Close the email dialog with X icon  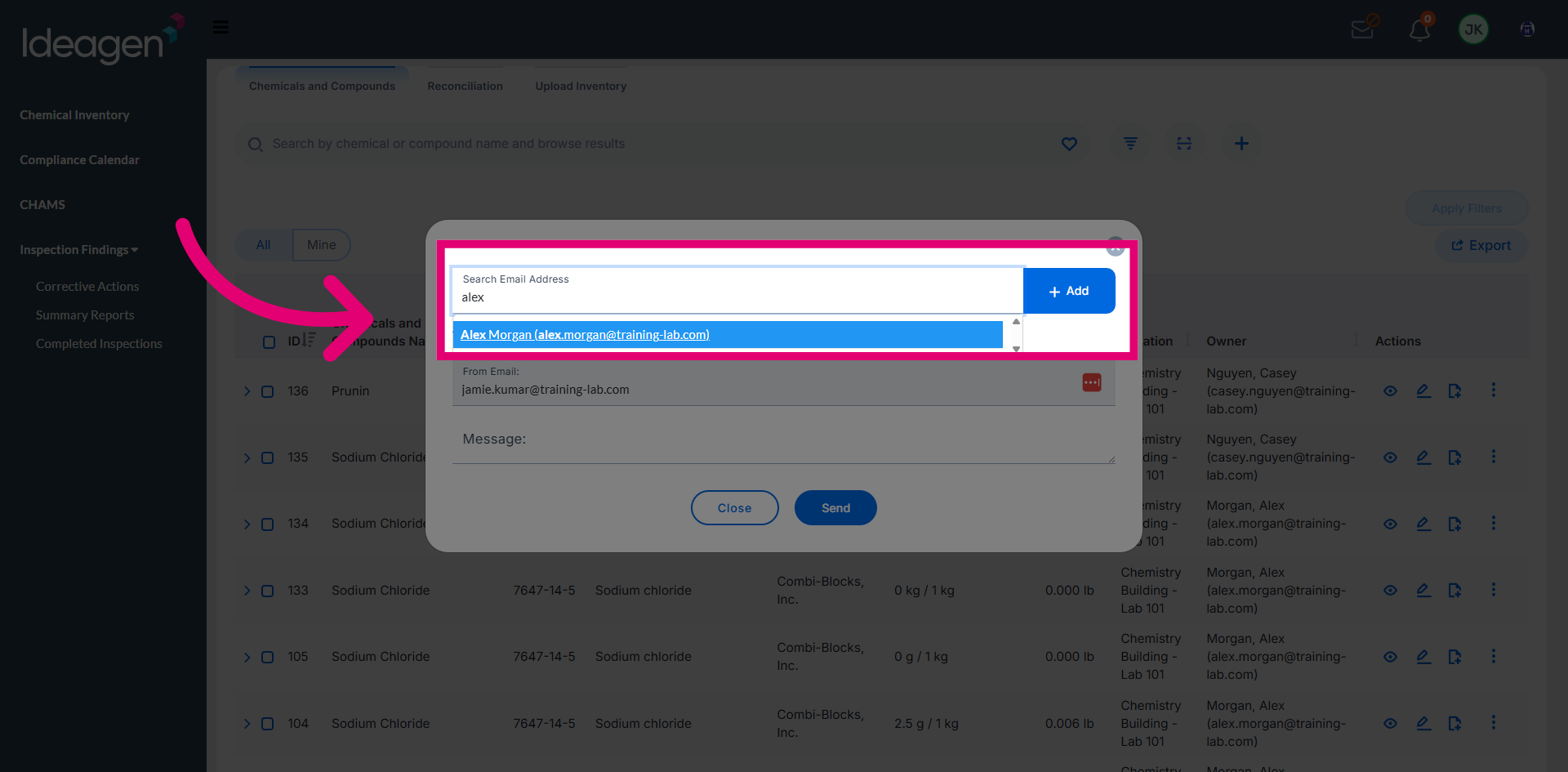pyautogui.click(x=1116, y=246)
